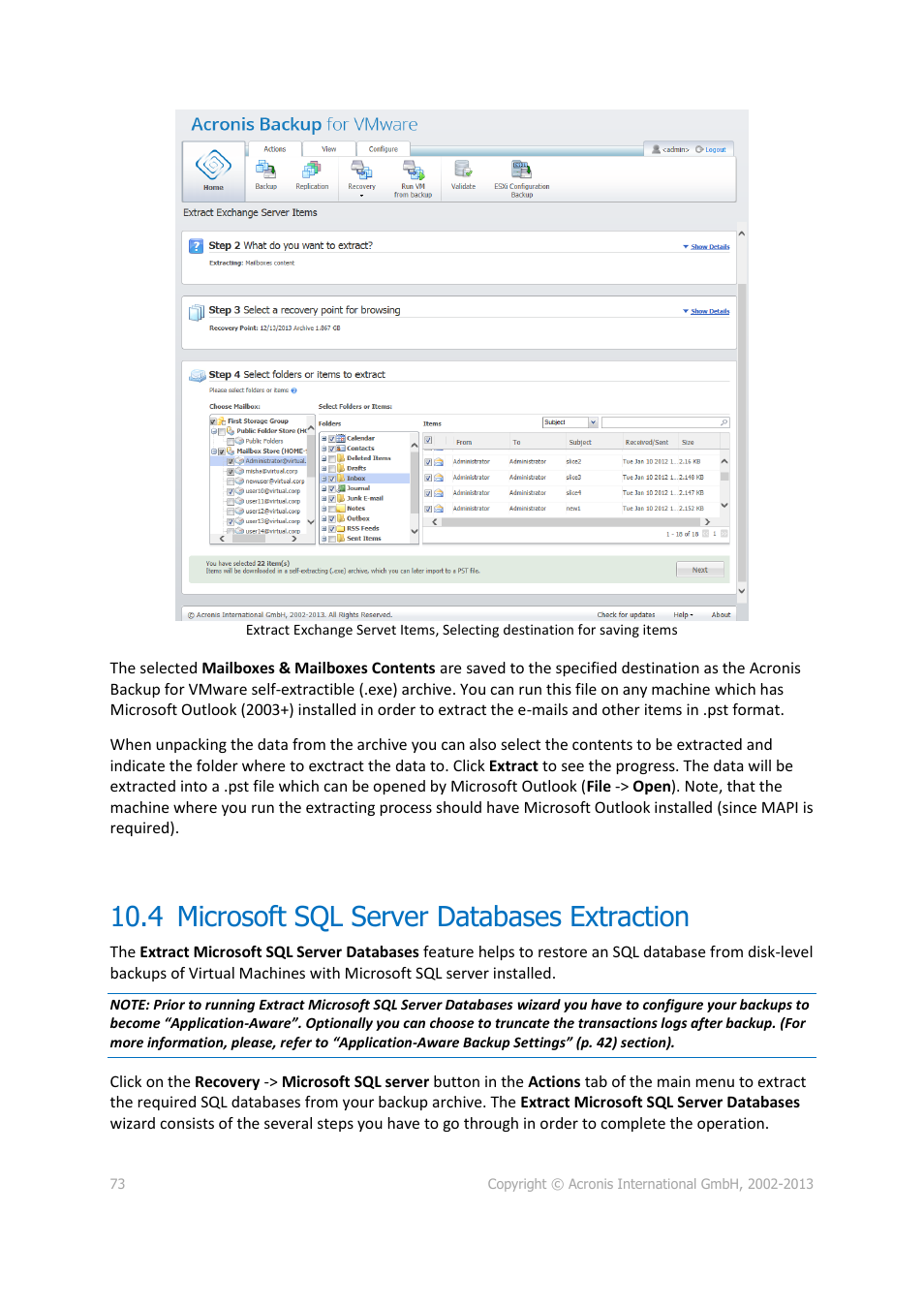
Task: Click the Calendar folder icon
Action: [341, 438]
